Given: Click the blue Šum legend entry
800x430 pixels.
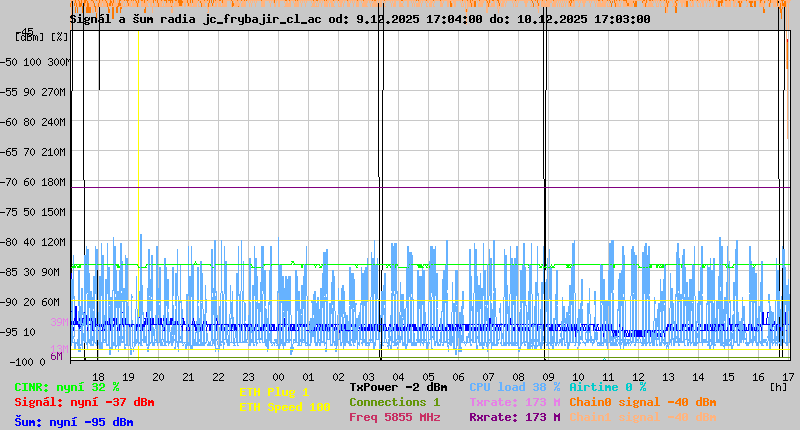Looking at the screenshot, I should (73, 422).
